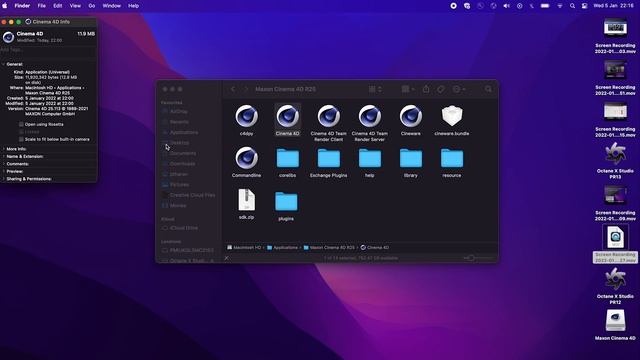Image resolution: width=640 pixels, height=360 pixels.
Task: Toggle the Locked checkbox in Info window
Action: pos(21,132)
